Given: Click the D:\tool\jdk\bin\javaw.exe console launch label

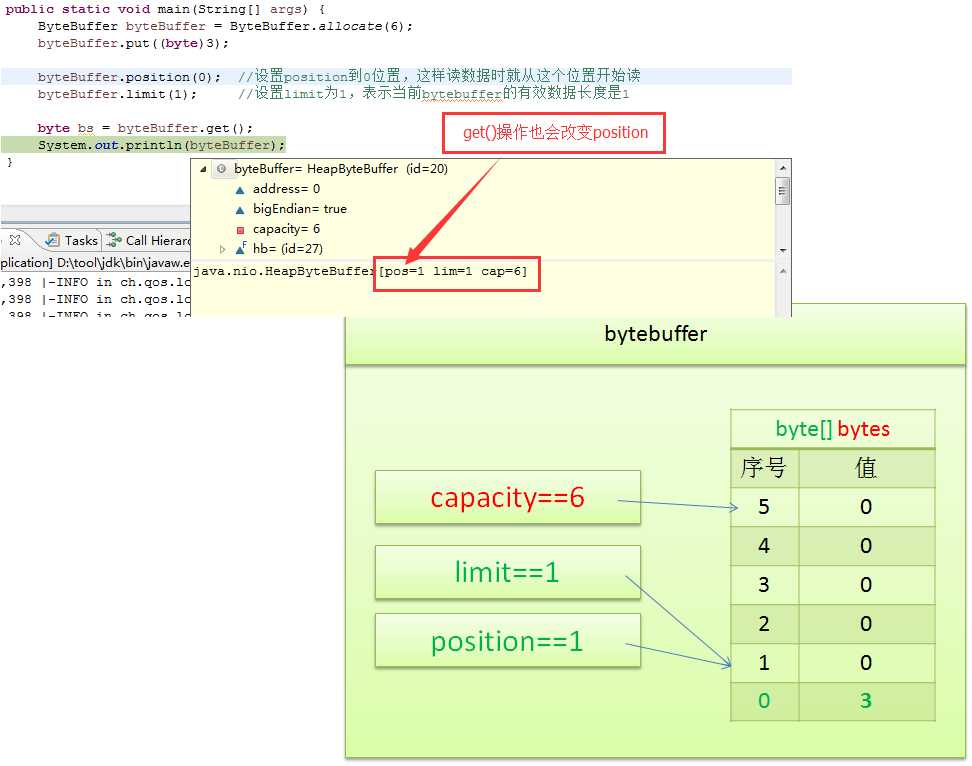Looking at the screenshot, I should (123, 263).
